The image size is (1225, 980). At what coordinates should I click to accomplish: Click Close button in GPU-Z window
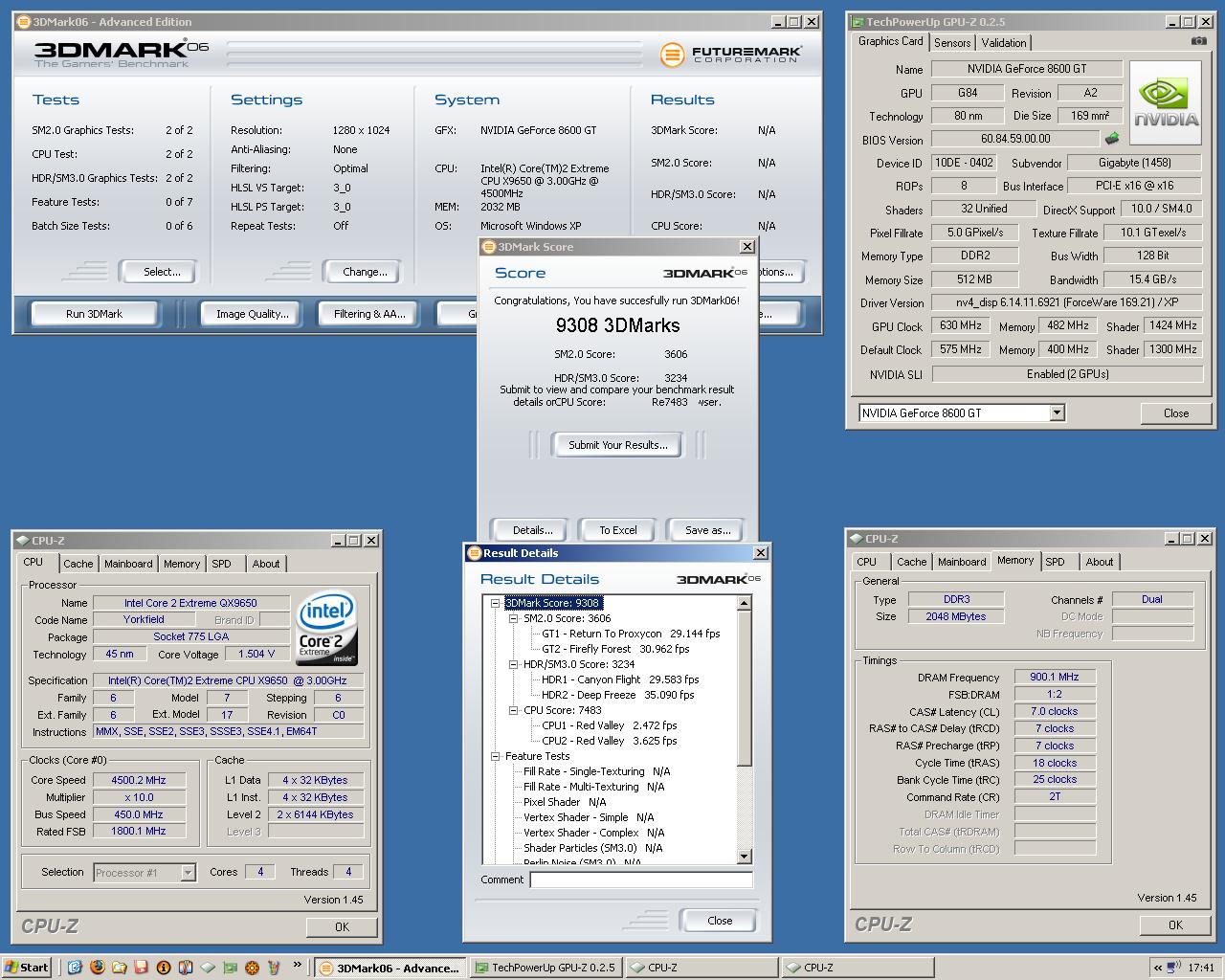(x=1176, y=413)
